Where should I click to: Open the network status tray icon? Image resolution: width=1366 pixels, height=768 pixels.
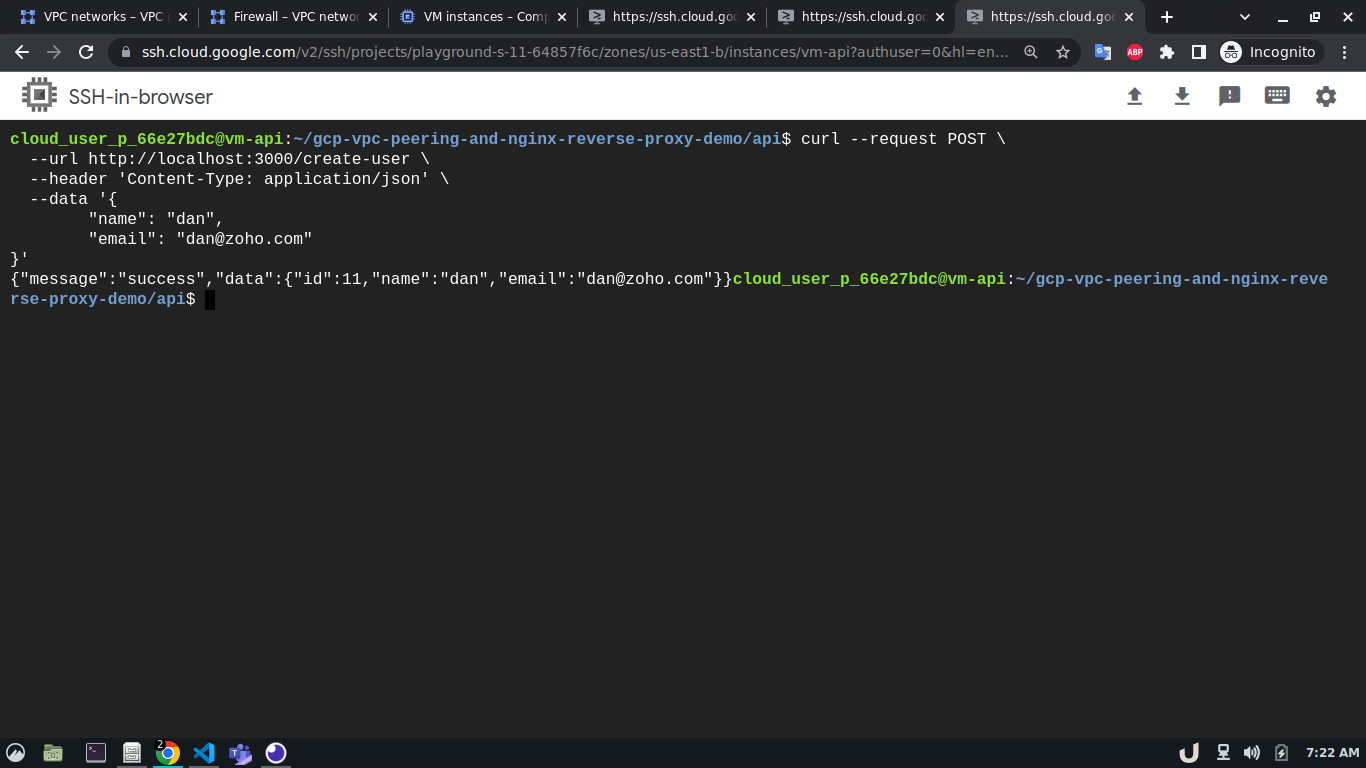[1223, 753]
